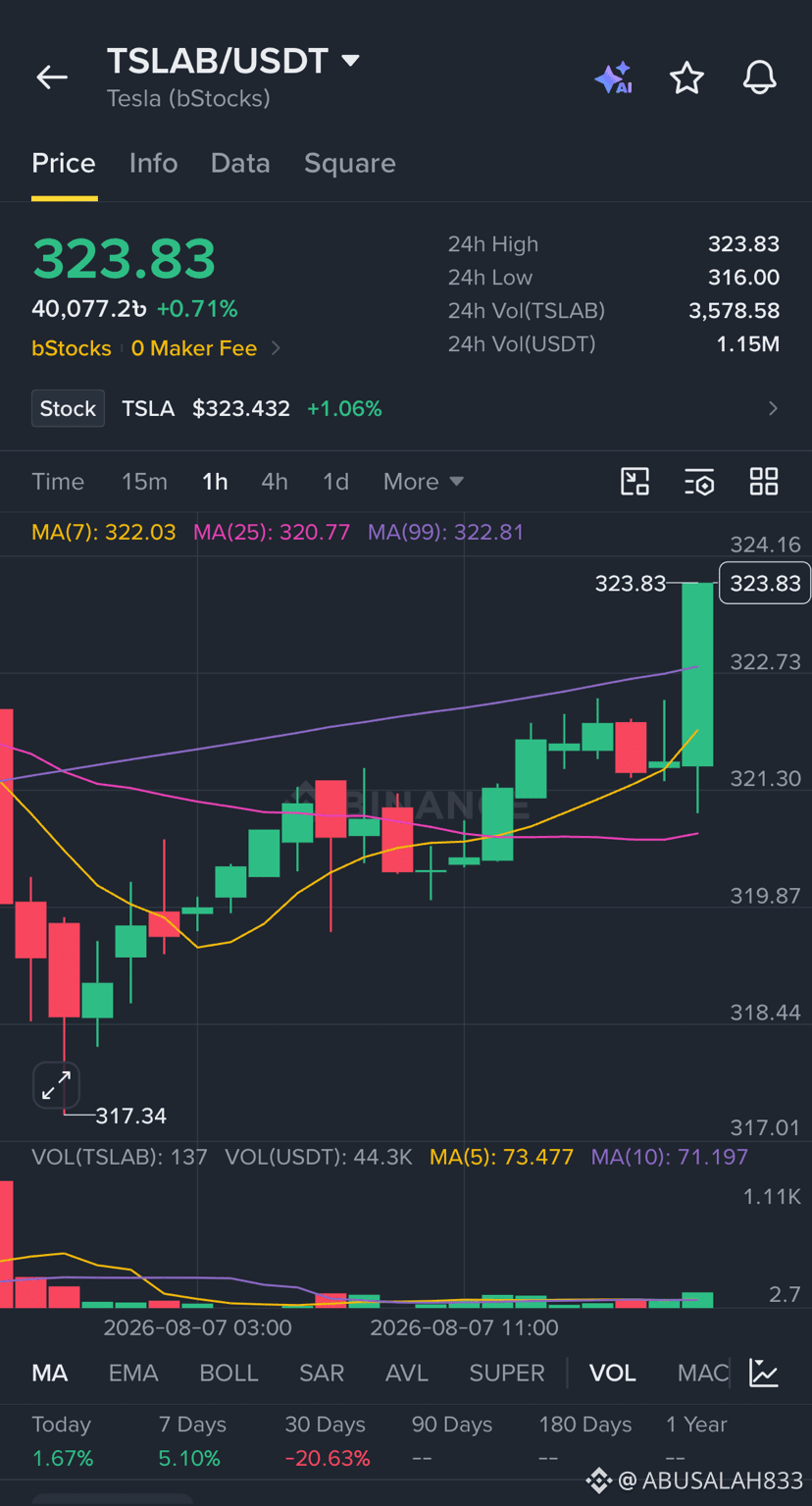Screen dimensions: 812x1506
Task: Switch to the Price tab
Action: tap(64, 163)
